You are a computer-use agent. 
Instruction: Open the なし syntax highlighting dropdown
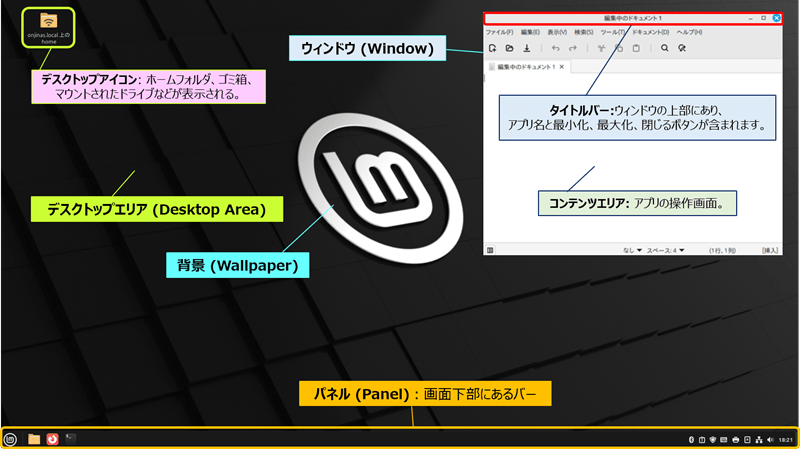[x=632, y=251]
